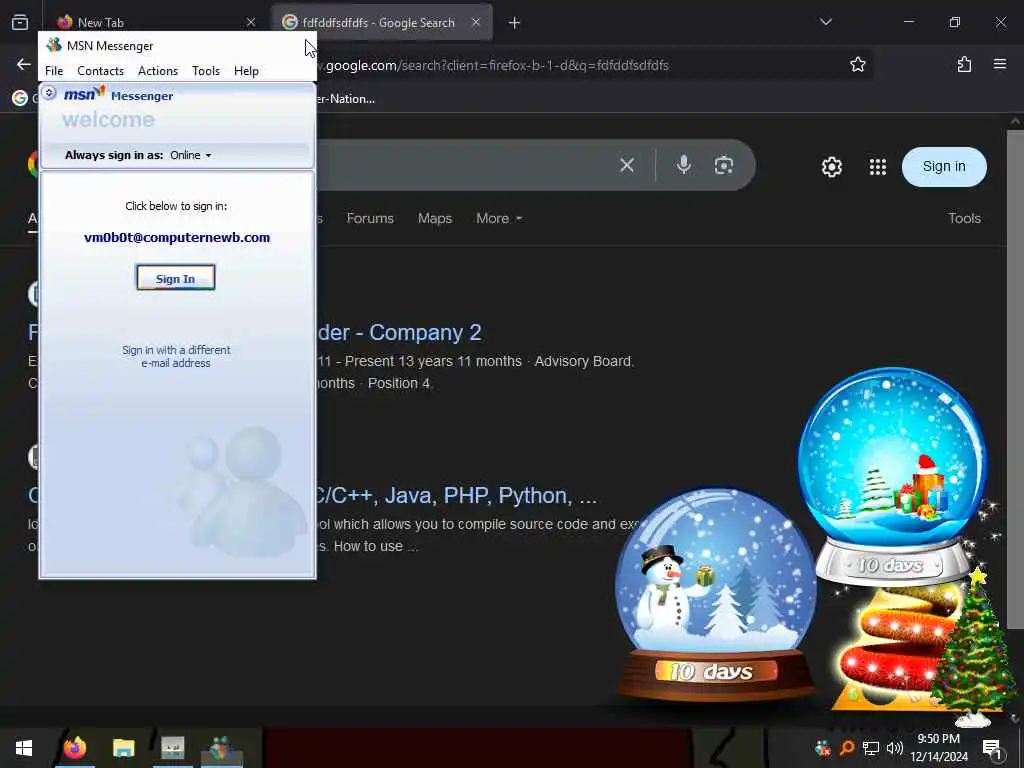Open the clock showing 9:50 PM

coord(938,748)
